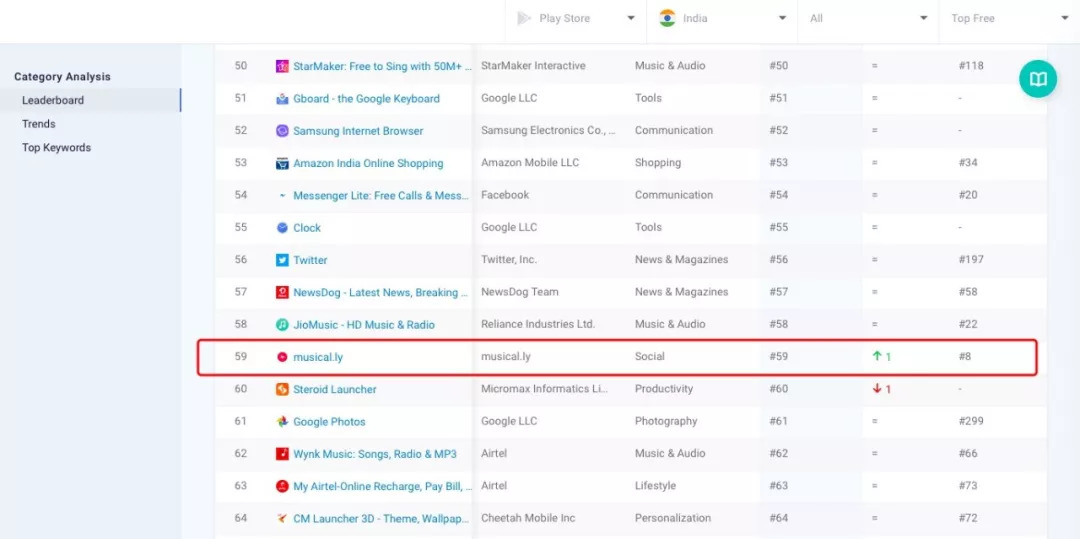Click the red down arrow for Steroid Launcher
Image resolution: width=1080 pixels, height=539 pixels.
(x=877, y=388)
